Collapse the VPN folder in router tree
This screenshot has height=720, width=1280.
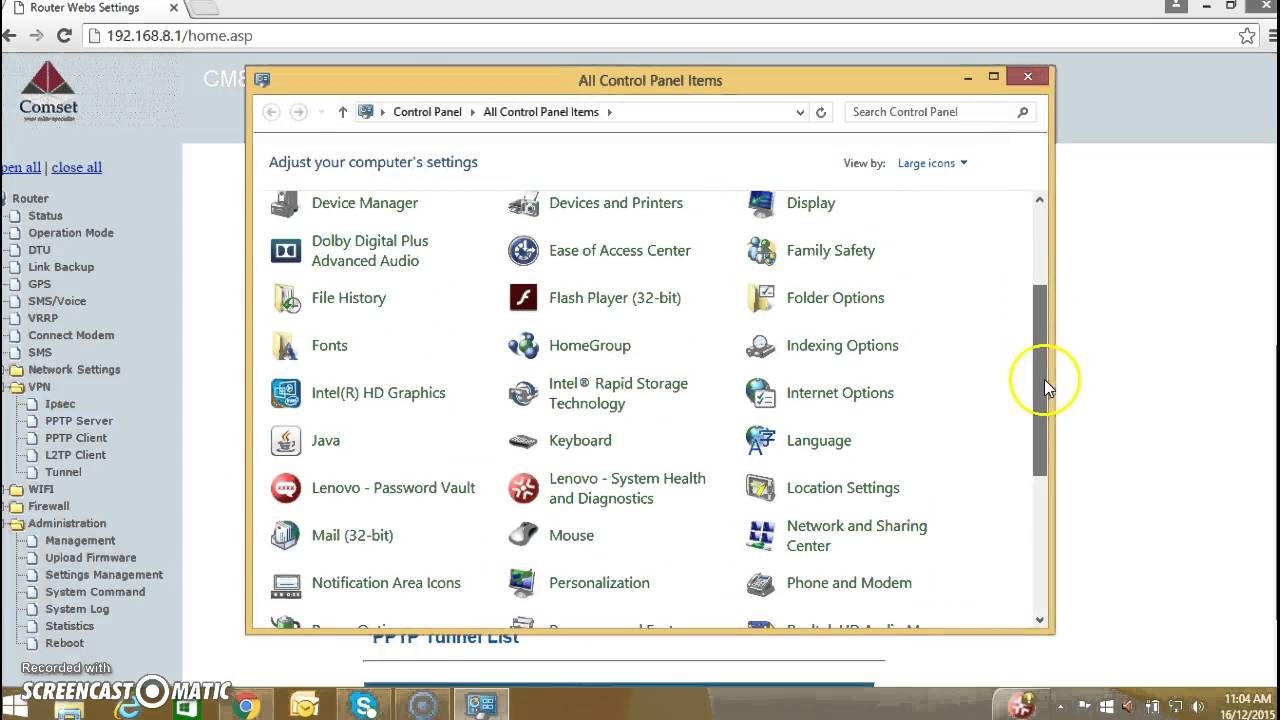(x=16, y=387)
